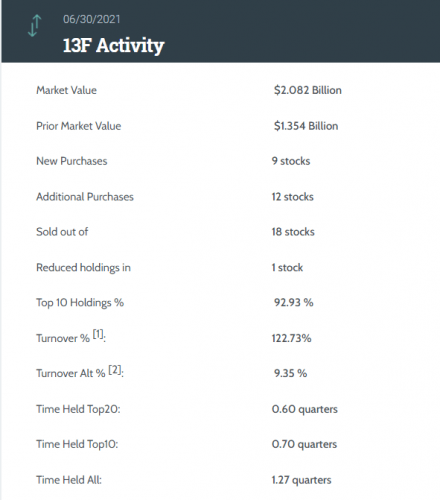
Task: Click the 122.73% turnover value
Action: point(291,338)
